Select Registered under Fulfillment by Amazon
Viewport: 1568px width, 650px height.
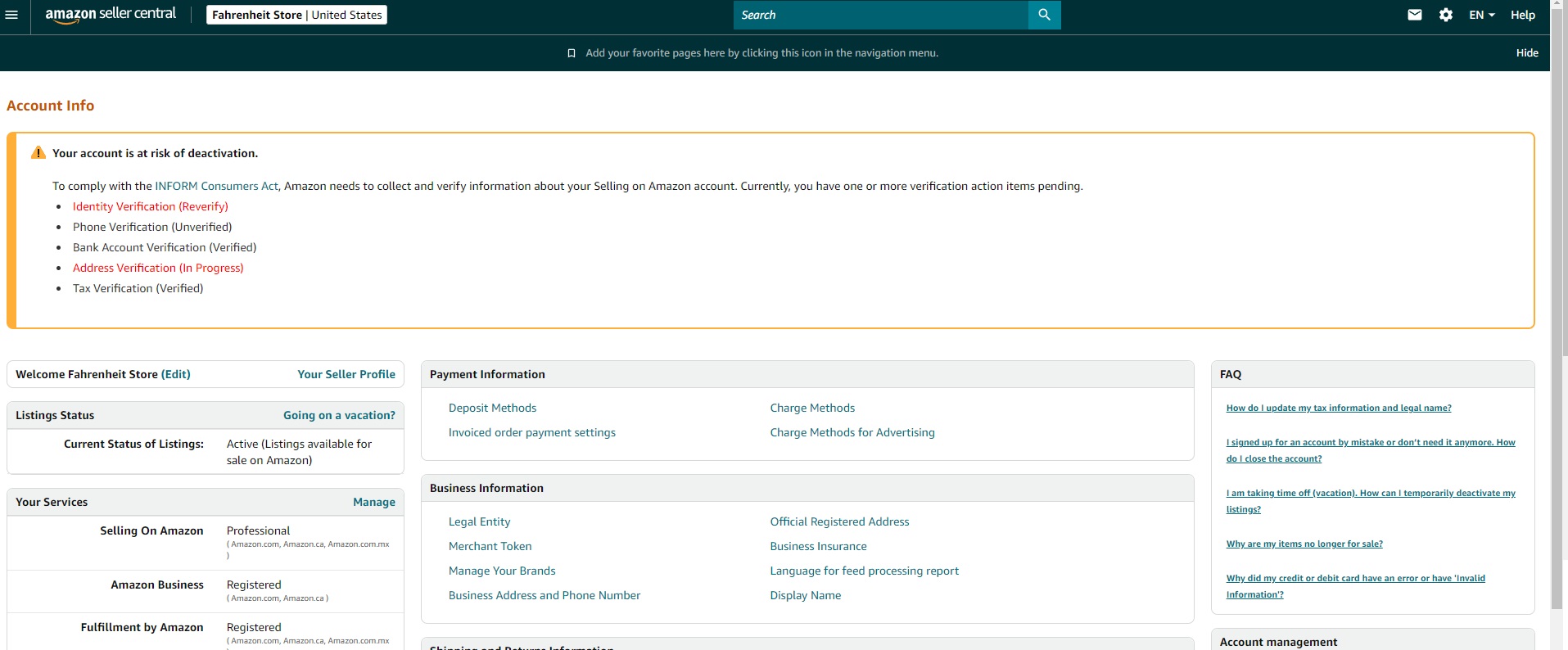(254, 627)
